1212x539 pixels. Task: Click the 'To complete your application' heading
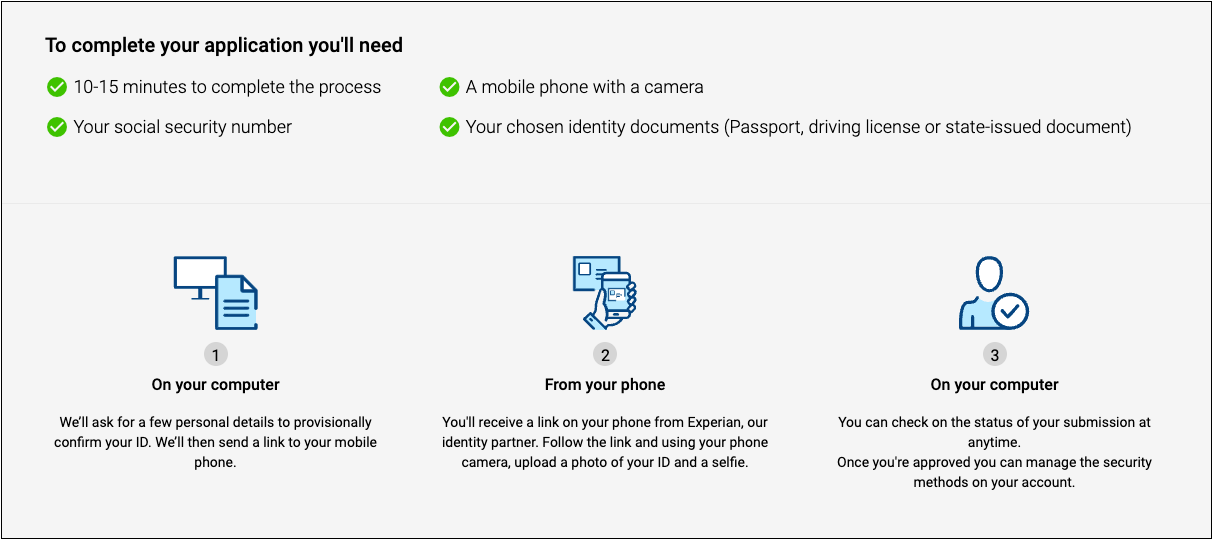tap(224, 46)
